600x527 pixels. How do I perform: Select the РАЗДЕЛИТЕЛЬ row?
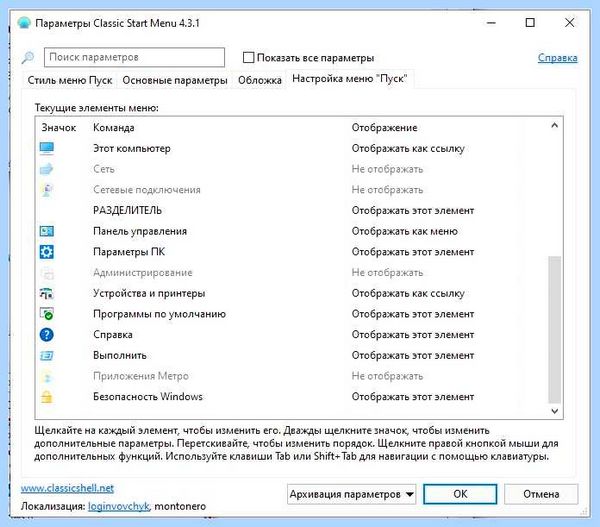click(127, 210)
